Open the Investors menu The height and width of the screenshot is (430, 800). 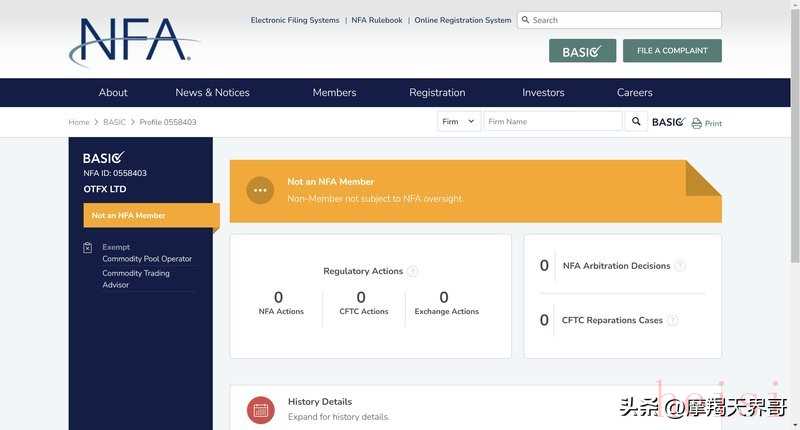pos(543,93)
